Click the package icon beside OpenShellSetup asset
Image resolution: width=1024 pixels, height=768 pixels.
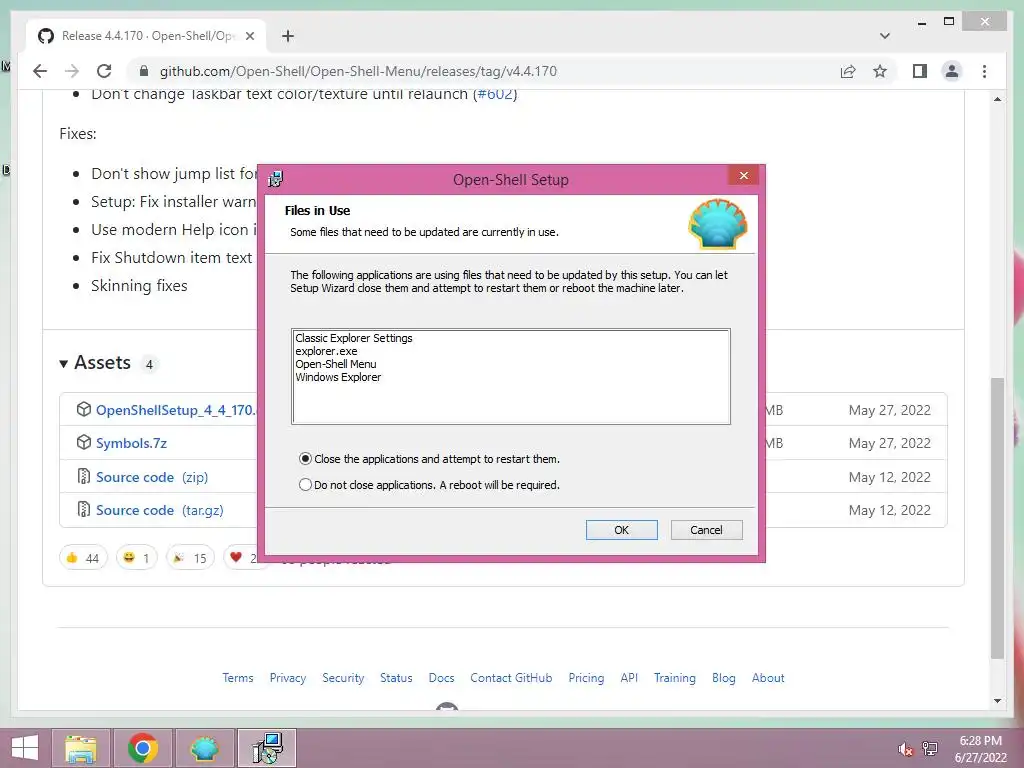84,409
